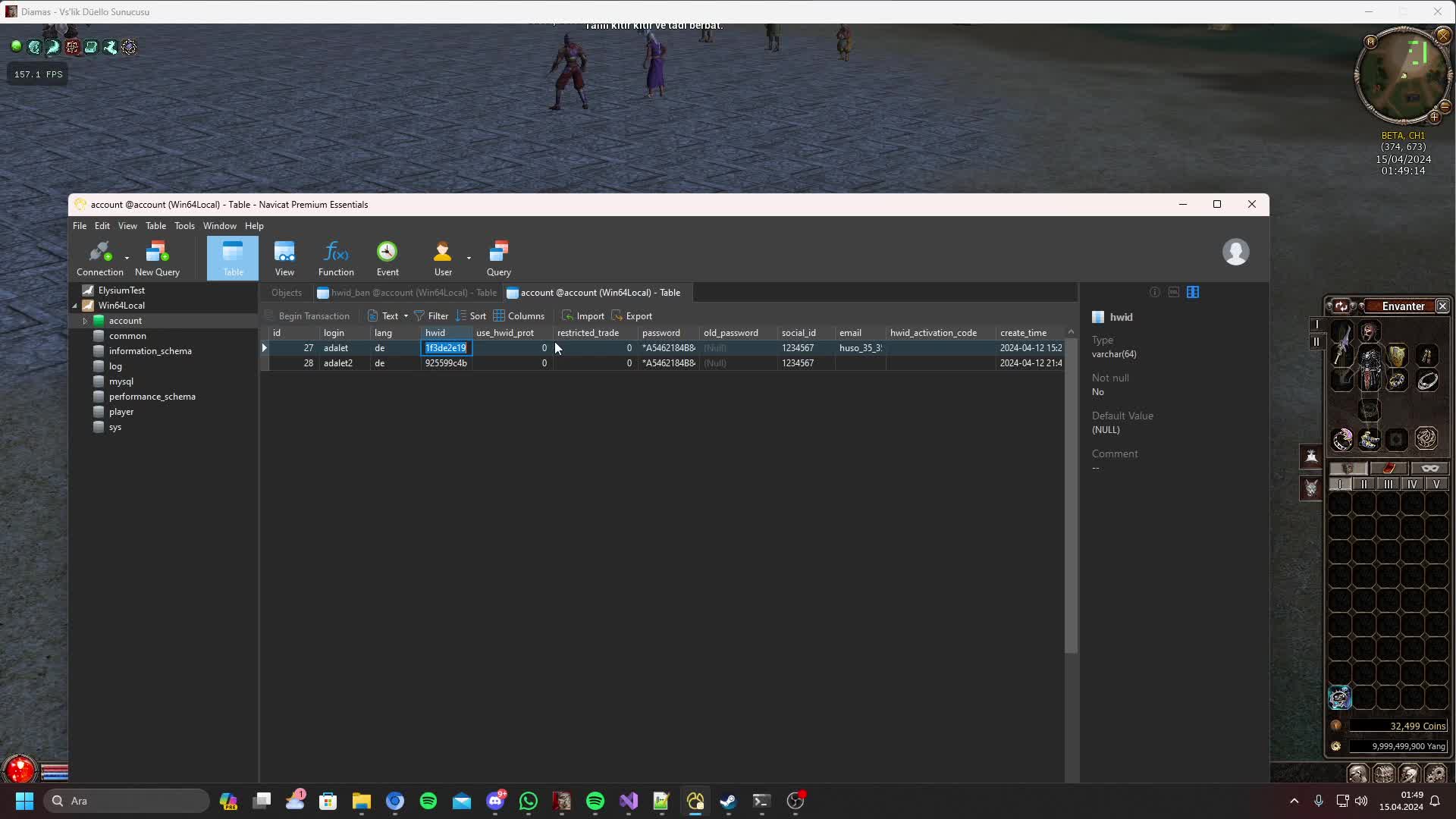This screenshot has width=1456, height=819.
Task: Open the Tools menu
Action: point(184,226)
